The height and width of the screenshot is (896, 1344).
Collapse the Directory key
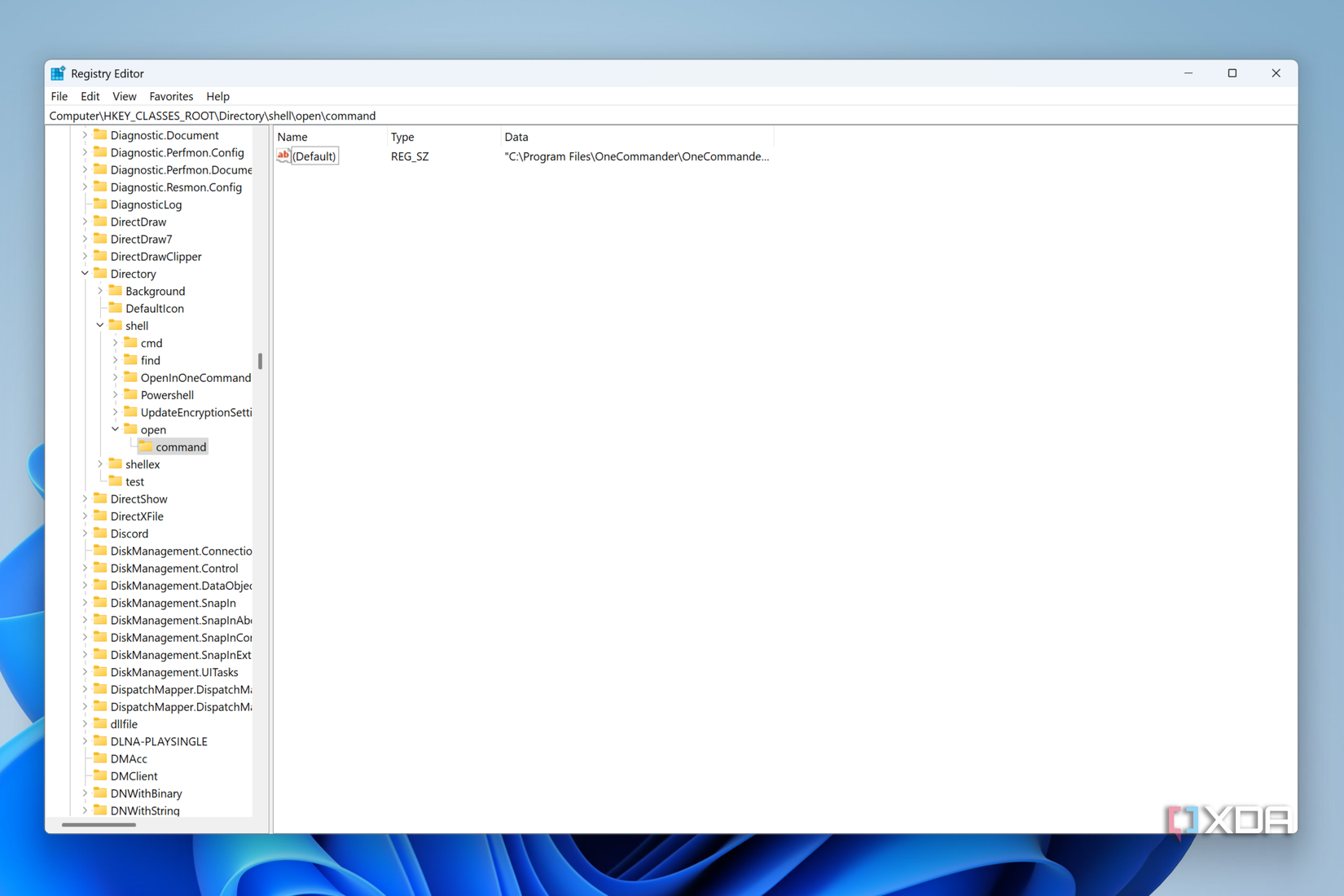(85, 273)
